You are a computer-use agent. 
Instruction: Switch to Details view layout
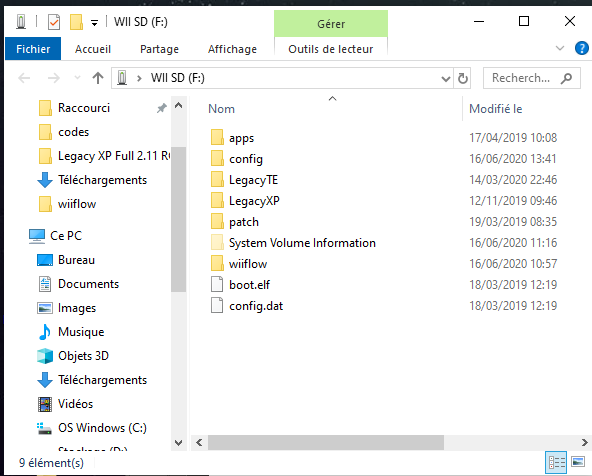(x=557, y=462)
